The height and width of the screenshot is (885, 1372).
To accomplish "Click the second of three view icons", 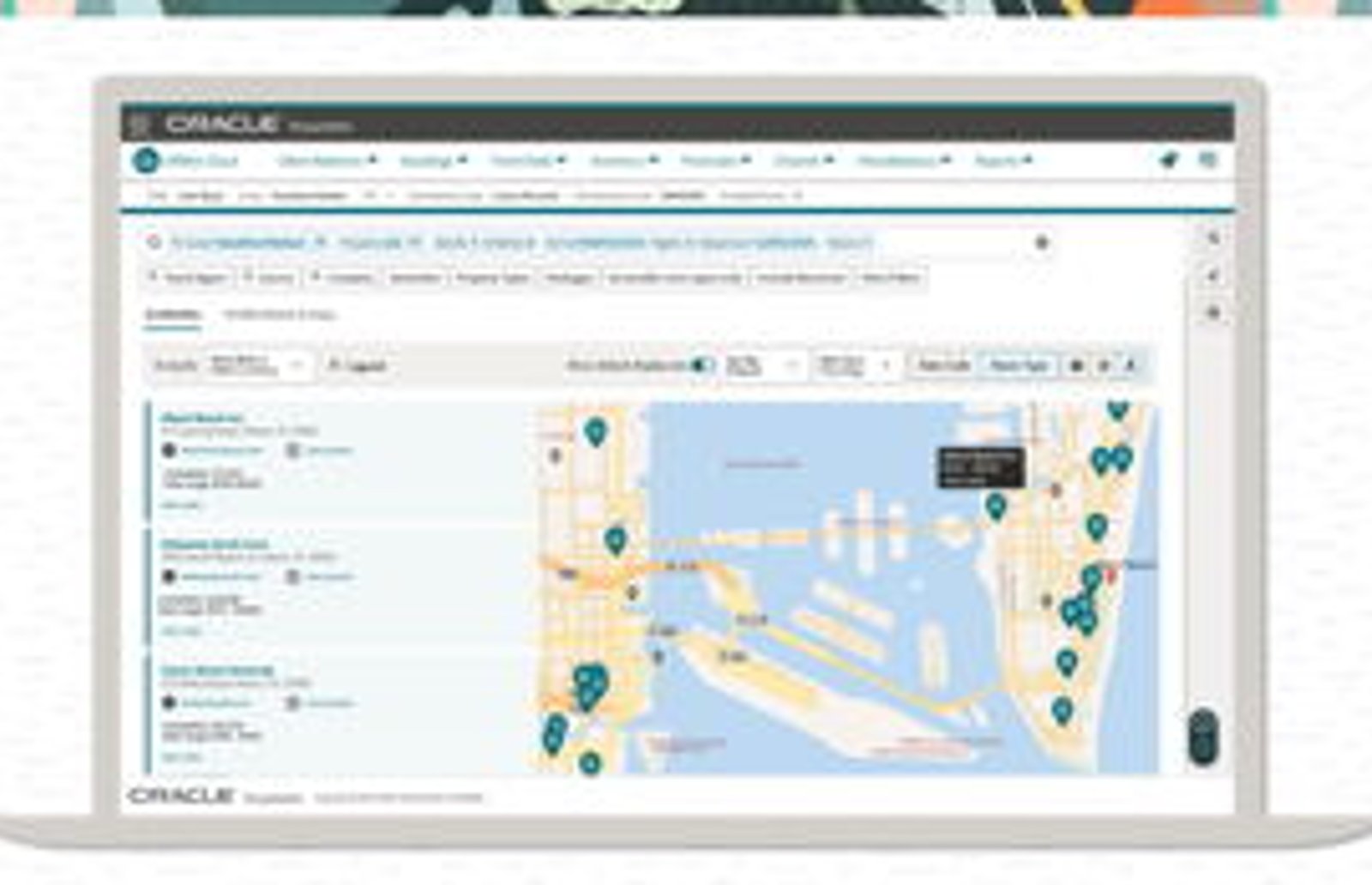I will tap(1104, 366).
